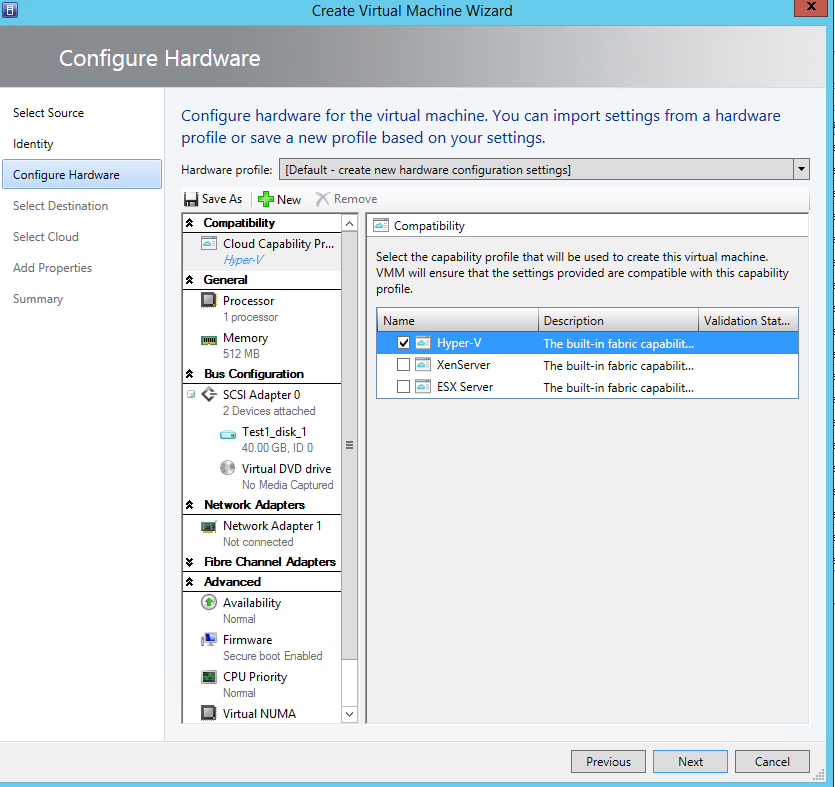Select 'Secure boot Enabled' firmware text
835x787 pixels.
[273, 656]
